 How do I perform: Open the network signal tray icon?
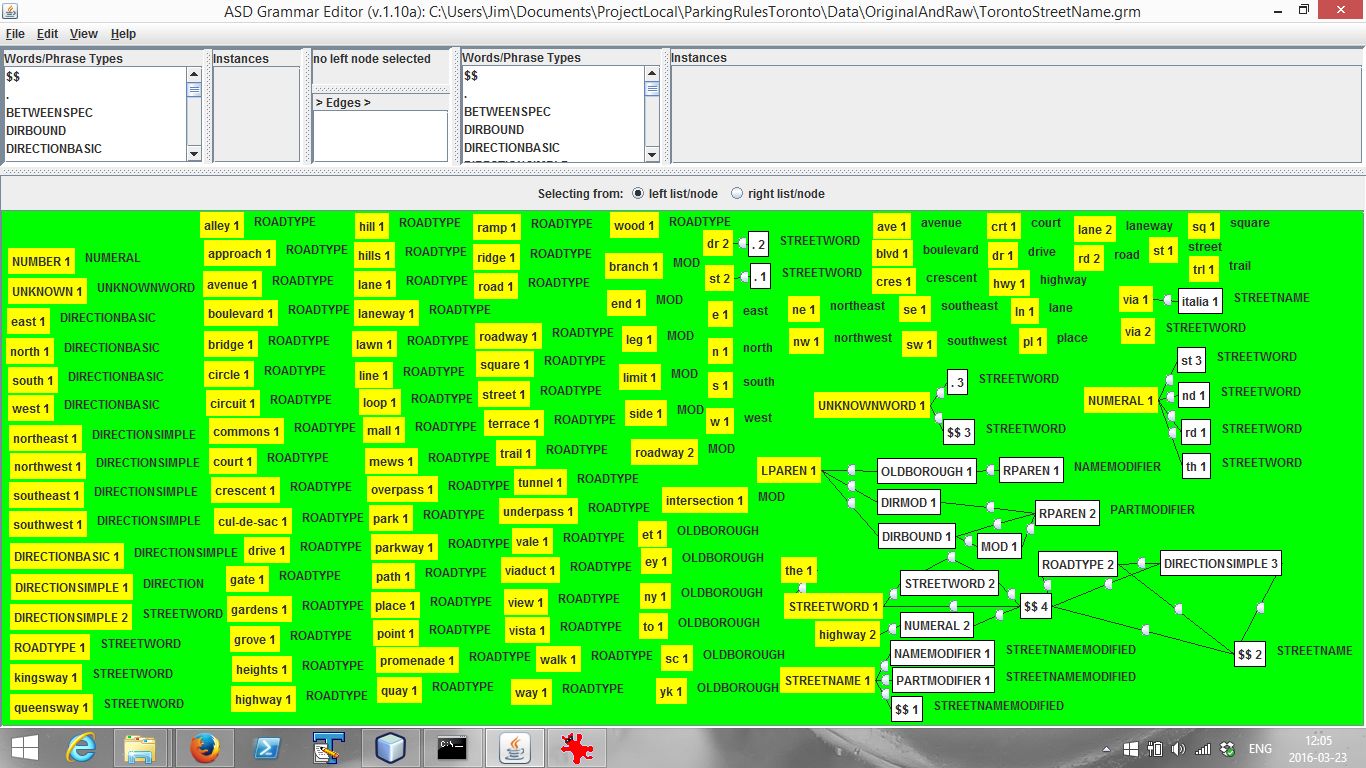1203,748
